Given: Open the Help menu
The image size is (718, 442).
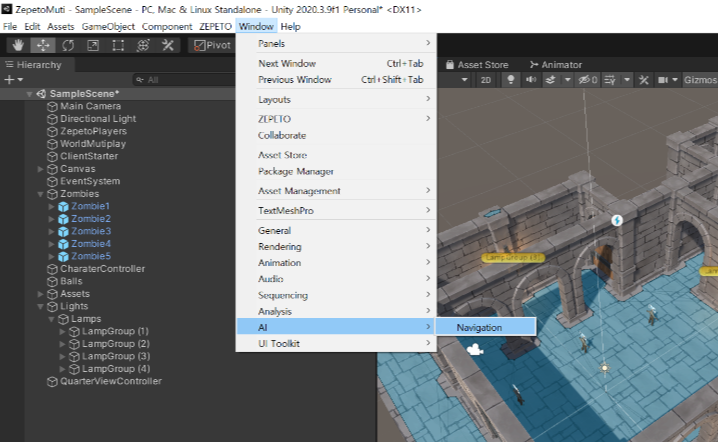Looking at the screenshot, I should [290, 27].
